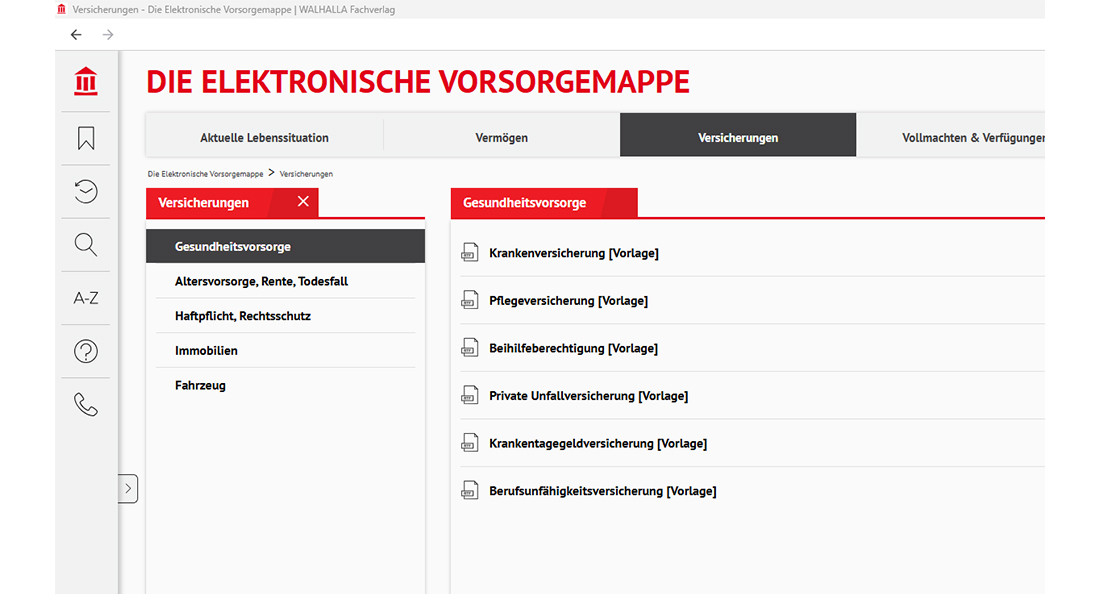Click document icon beside Beihilfeberechtigung
This screenshot has width=1100, height=615.
point(469,348)
